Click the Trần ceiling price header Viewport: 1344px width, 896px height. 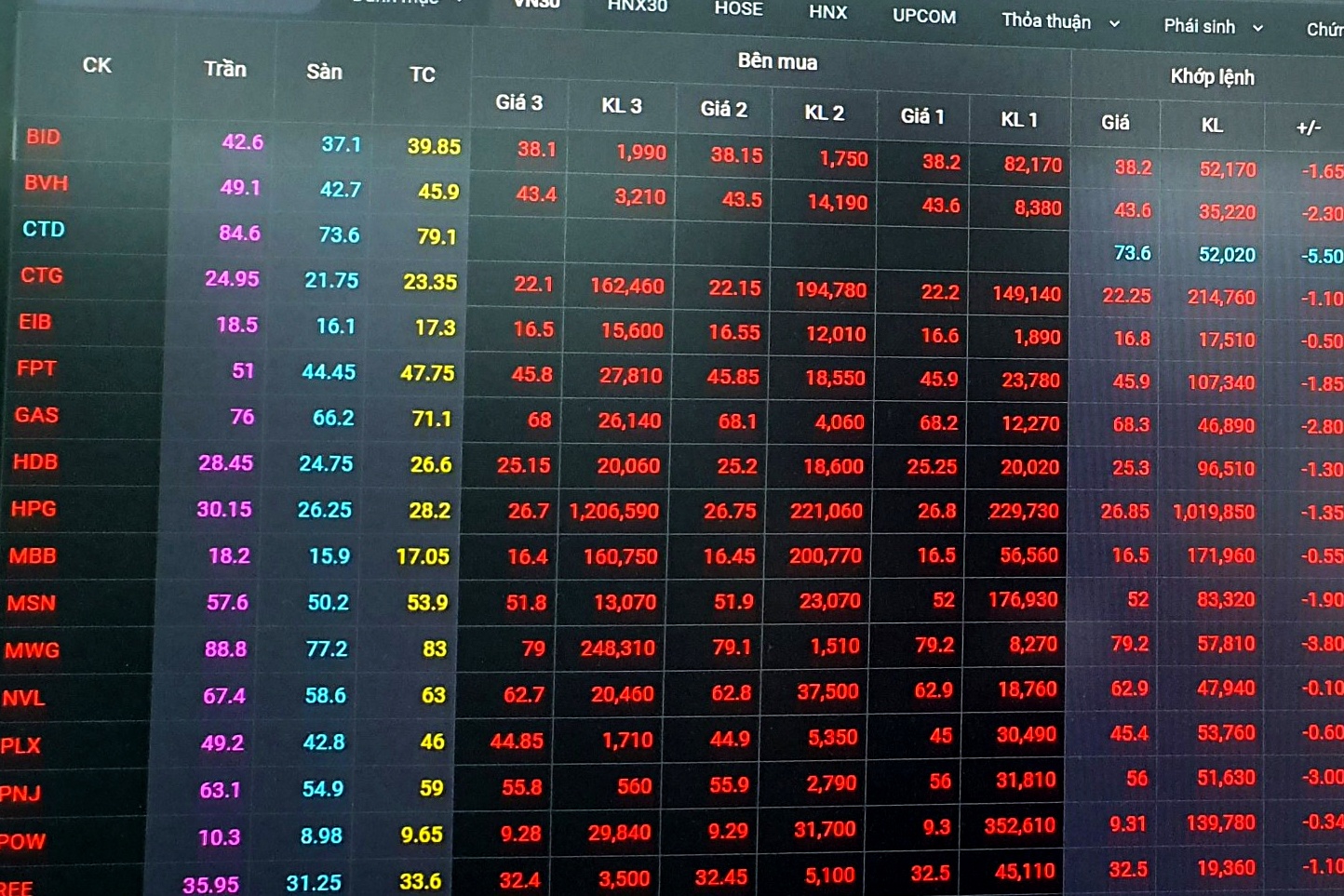tap(225, 69)
